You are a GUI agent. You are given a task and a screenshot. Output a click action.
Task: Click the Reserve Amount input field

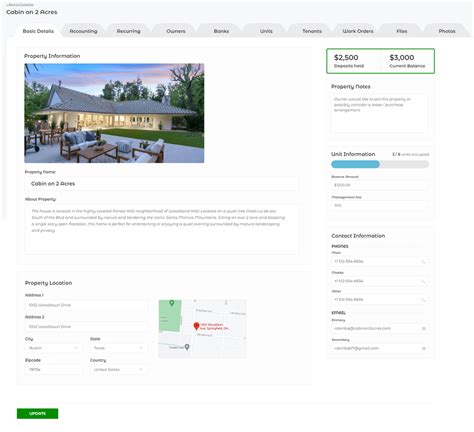click(x=380, y=185)
